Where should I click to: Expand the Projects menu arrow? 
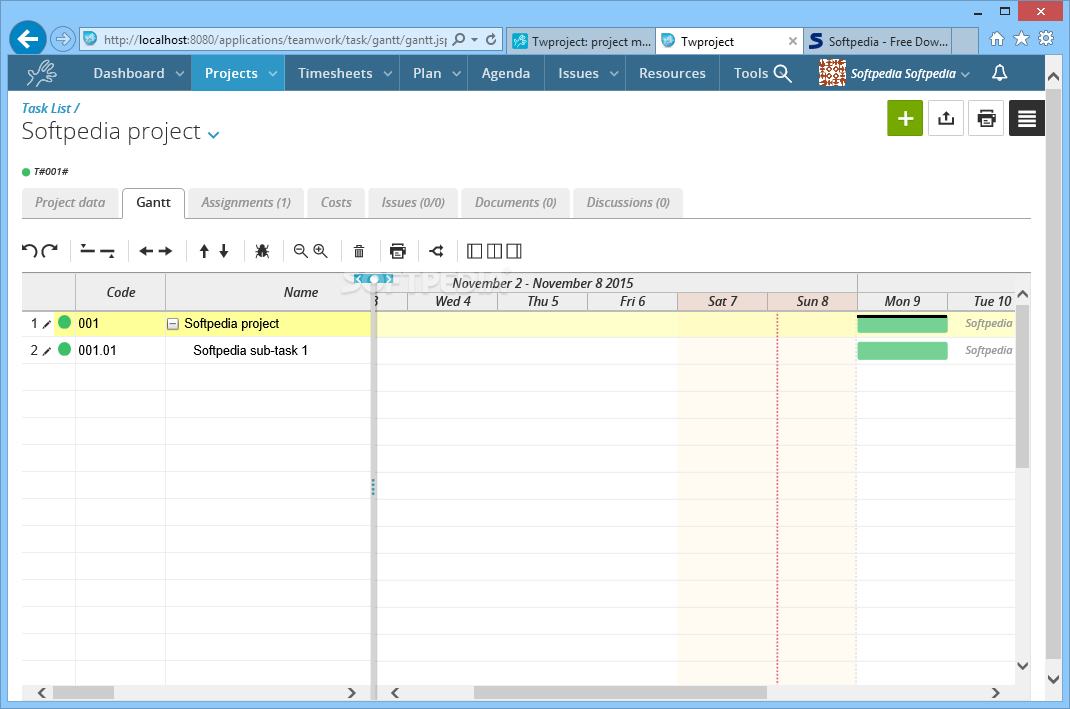(273, 74)
